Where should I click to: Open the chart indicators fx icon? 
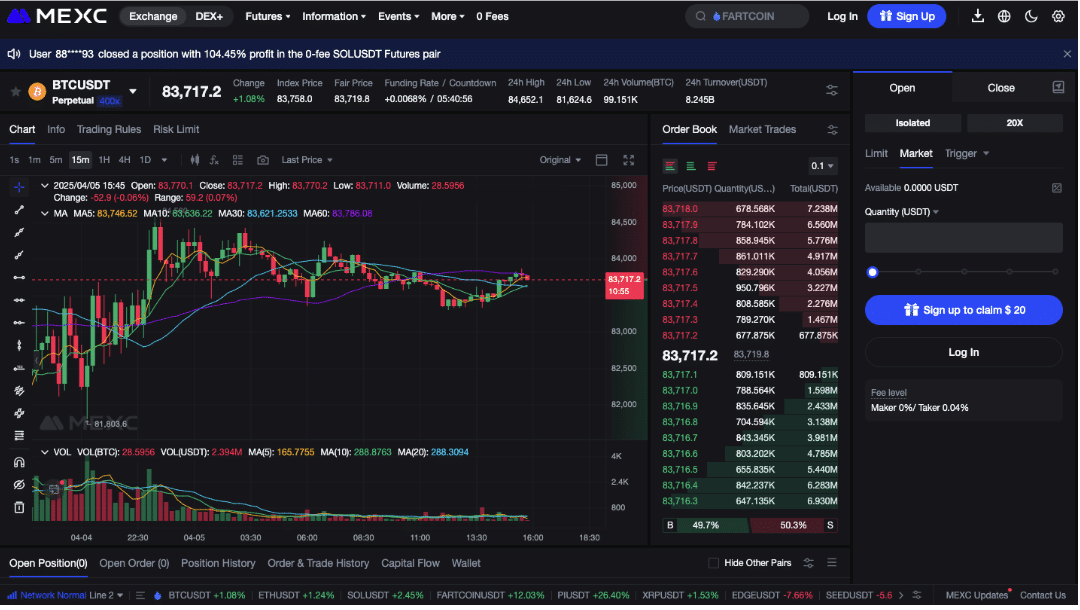(x=214, y=160)
